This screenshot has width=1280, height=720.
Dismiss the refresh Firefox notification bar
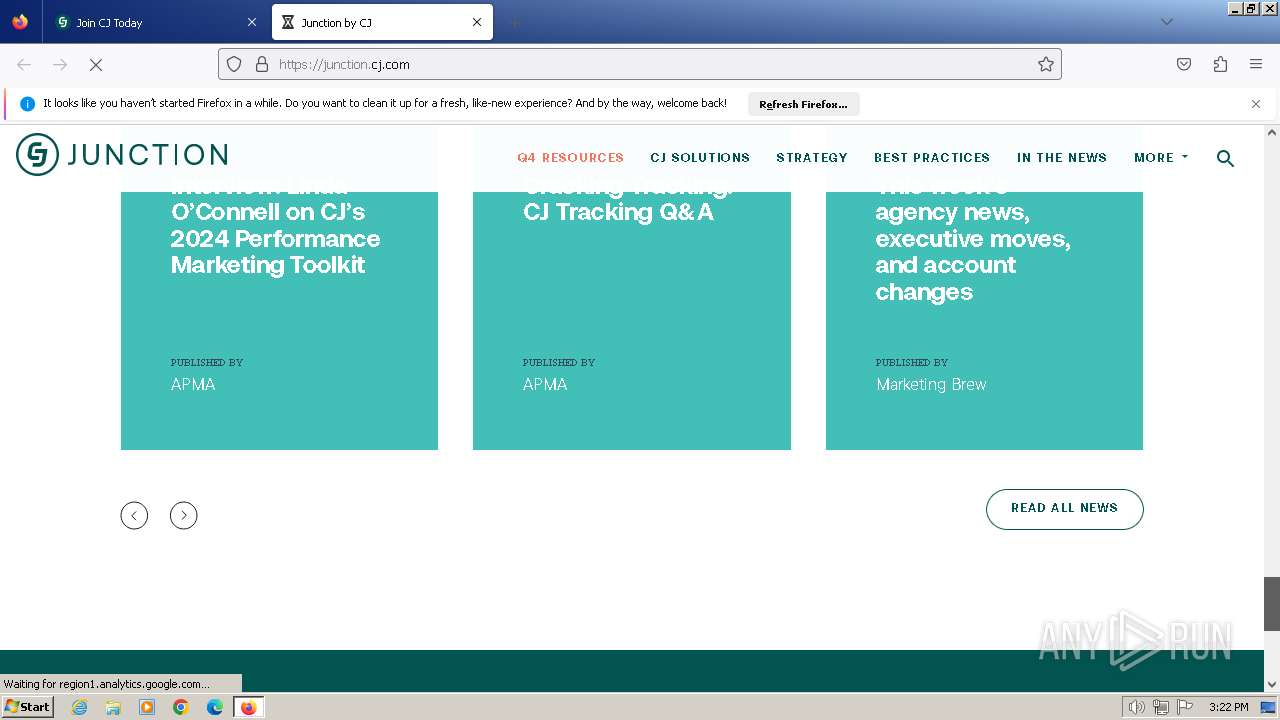click(1256, 104)
